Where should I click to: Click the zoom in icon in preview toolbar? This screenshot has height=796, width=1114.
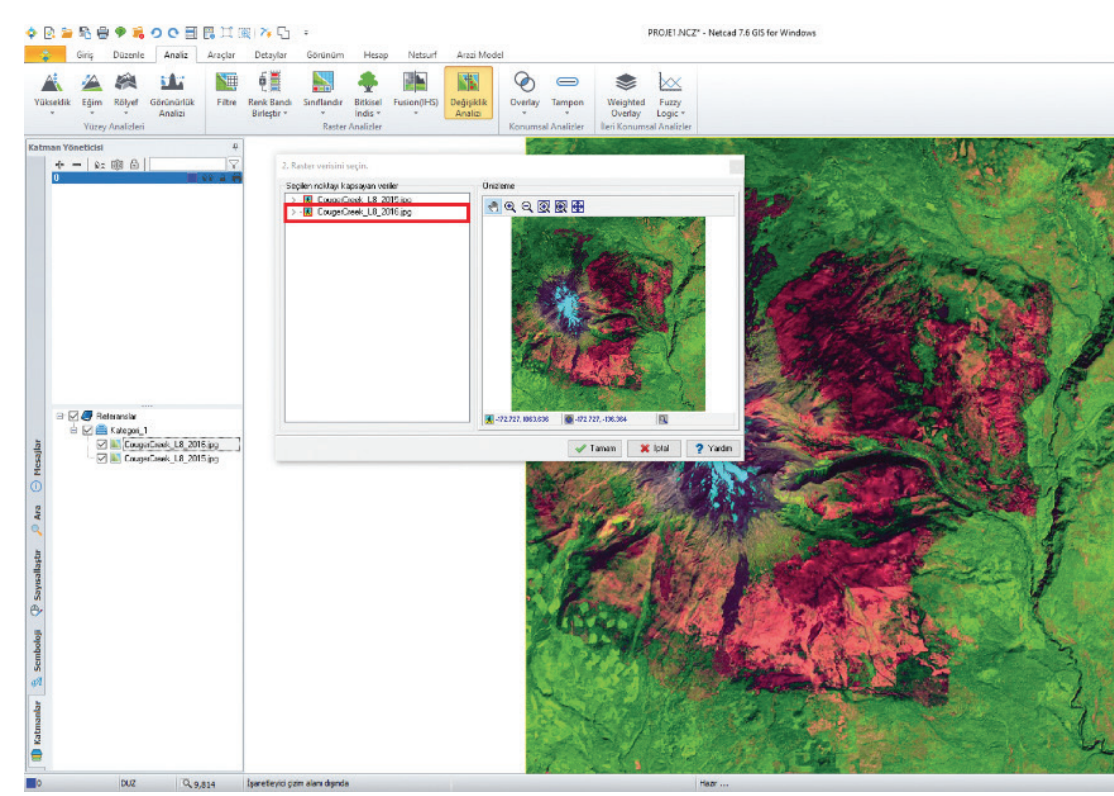click(x=510, y=207)
